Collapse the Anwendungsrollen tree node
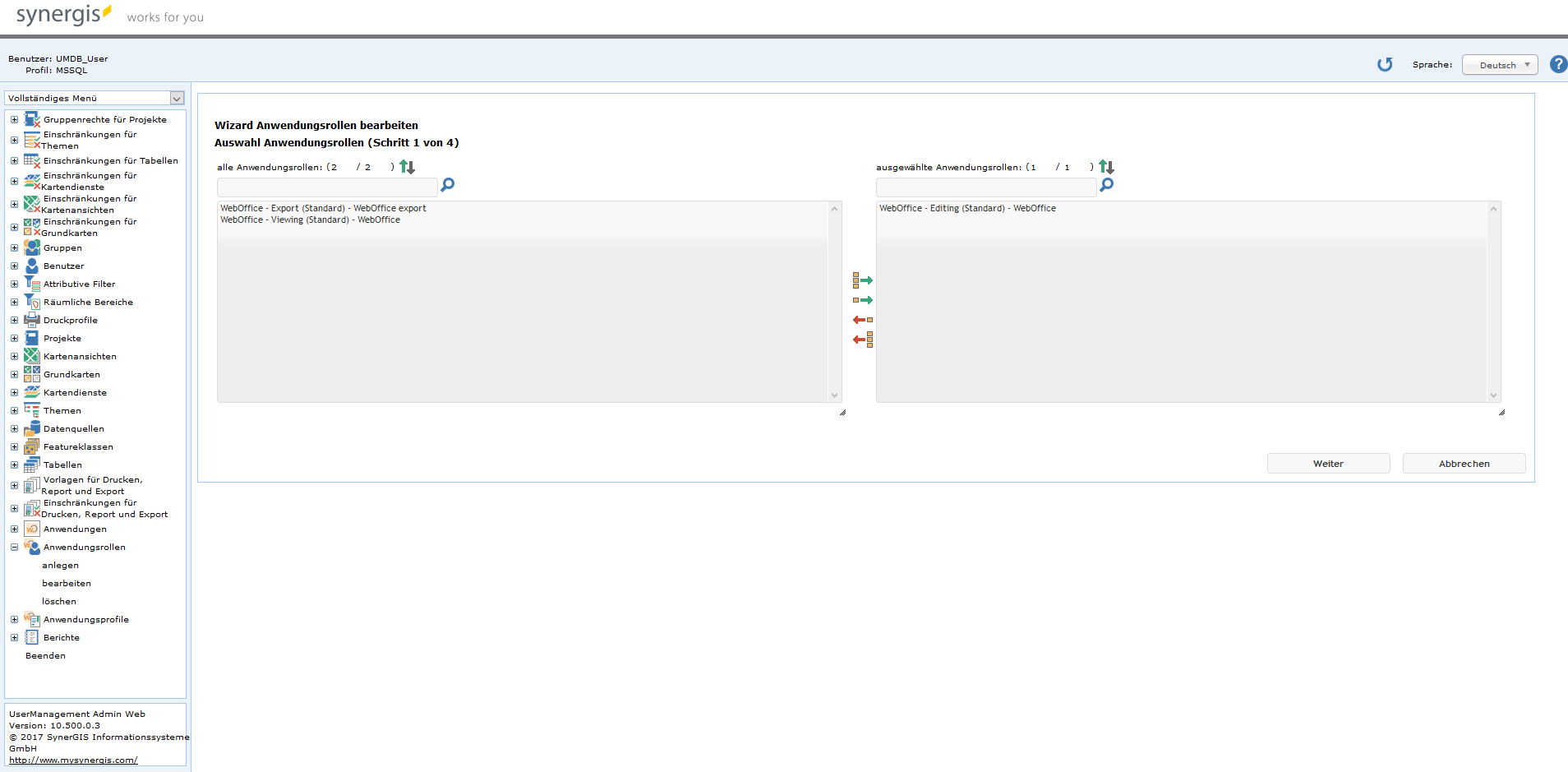The width and height of the screenshot is (1568, 772). pos(13,547)
